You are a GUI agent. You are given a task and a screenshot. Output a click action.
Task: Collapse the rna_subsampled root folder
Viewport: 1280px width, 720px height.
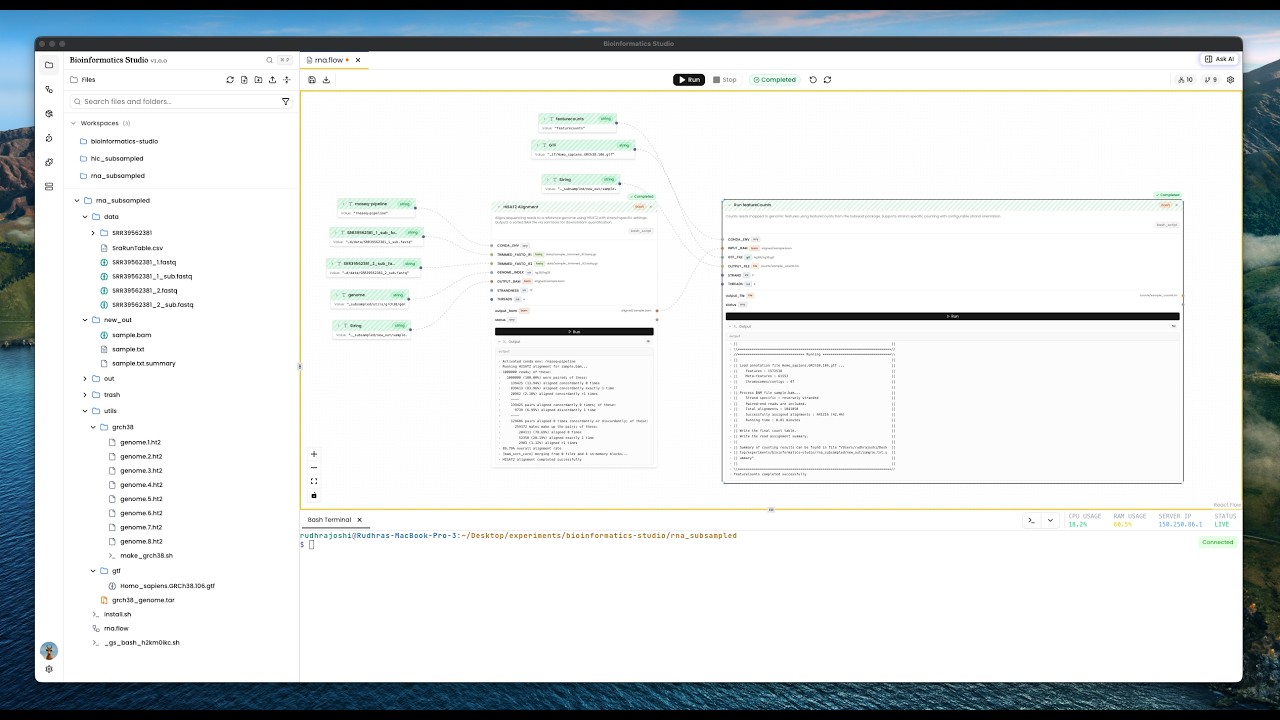tap(76, 200)
